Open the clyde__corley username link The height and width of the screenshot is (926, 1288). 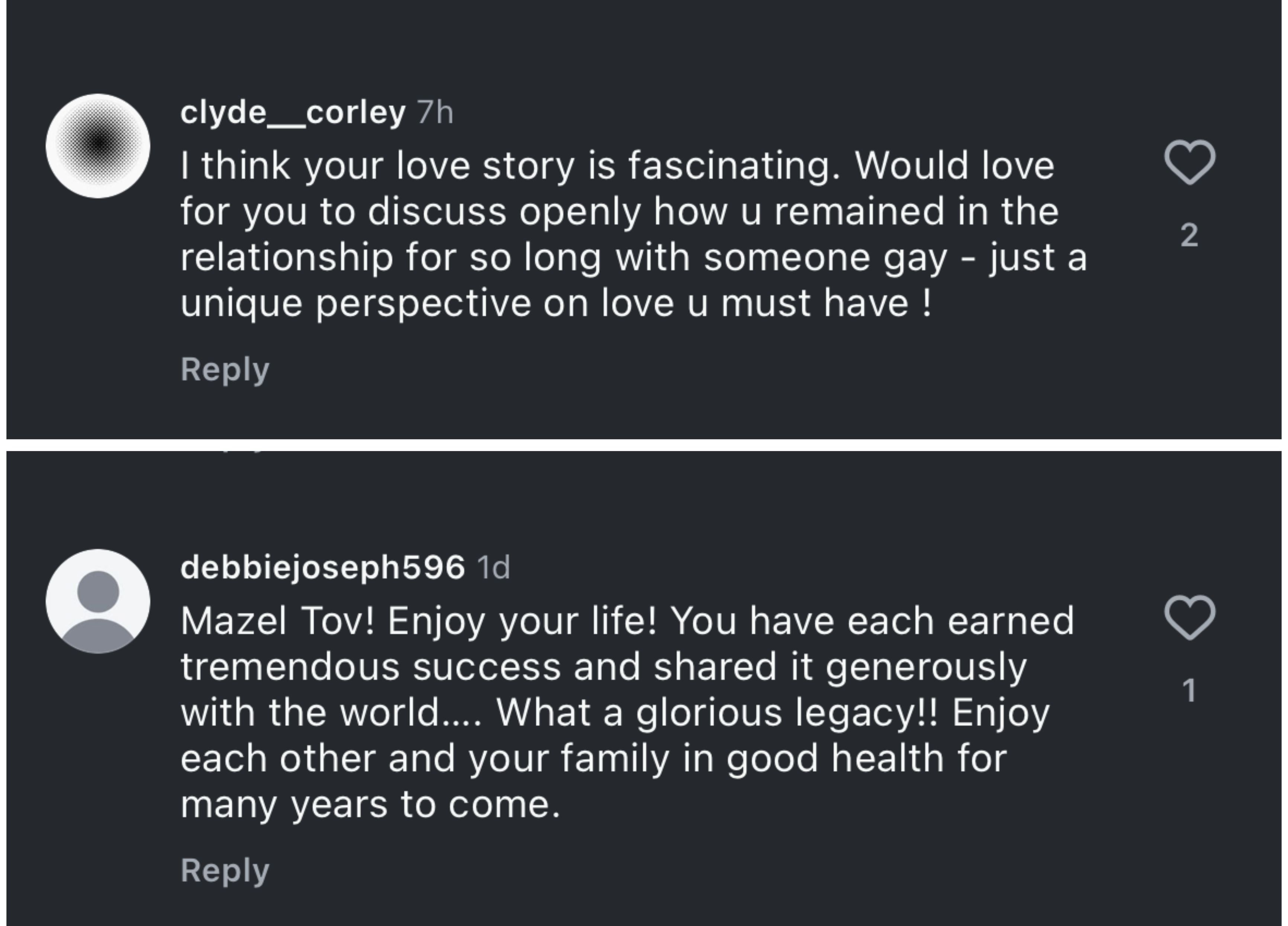click(293, 112)
